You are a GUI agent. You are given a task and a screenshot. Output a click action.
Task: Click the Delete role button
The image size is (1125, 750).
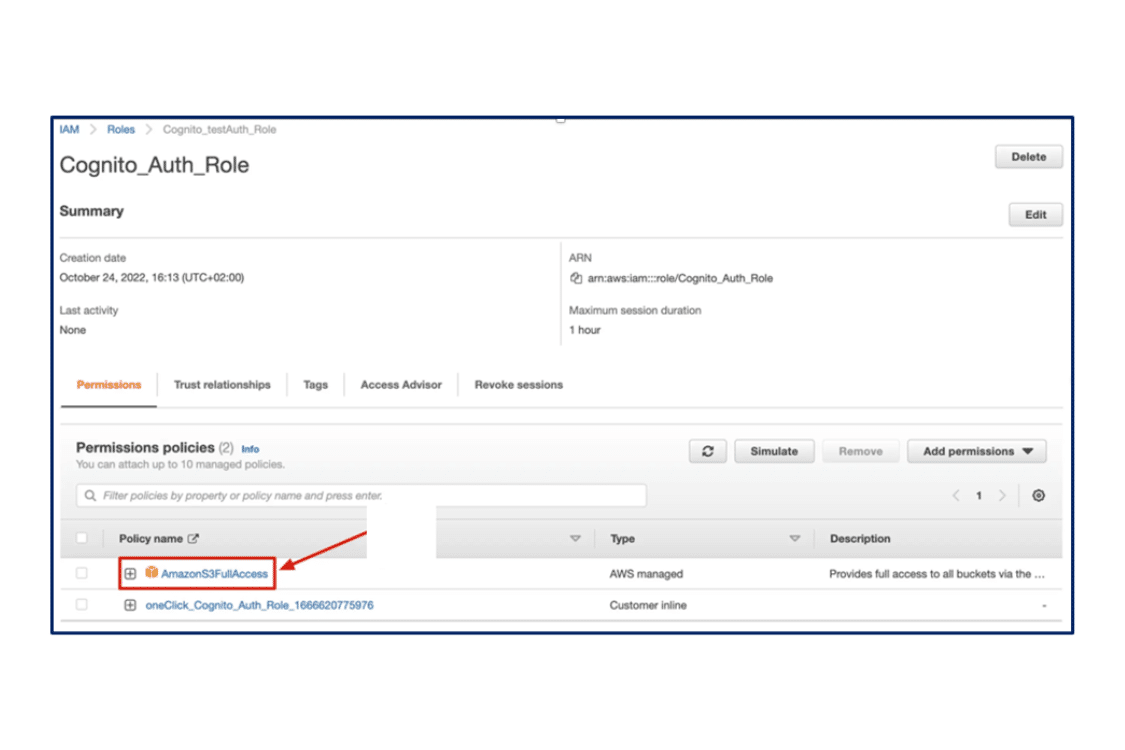click(1029, 156)
